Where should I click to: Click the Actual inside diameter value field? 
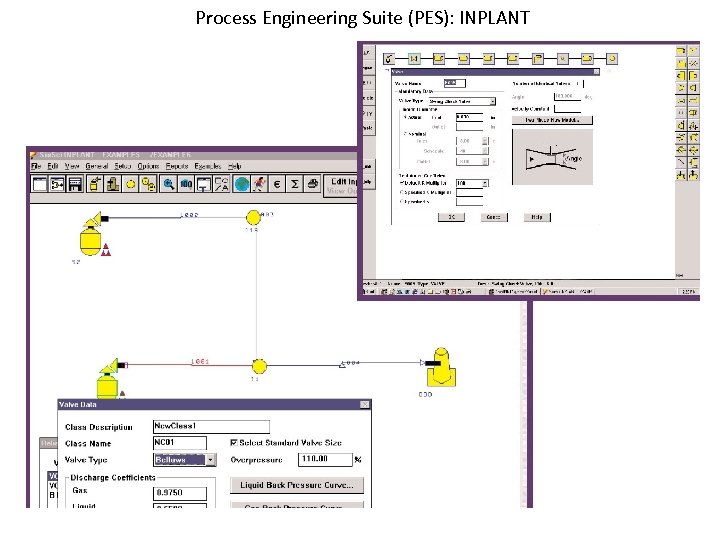[469, 118]
